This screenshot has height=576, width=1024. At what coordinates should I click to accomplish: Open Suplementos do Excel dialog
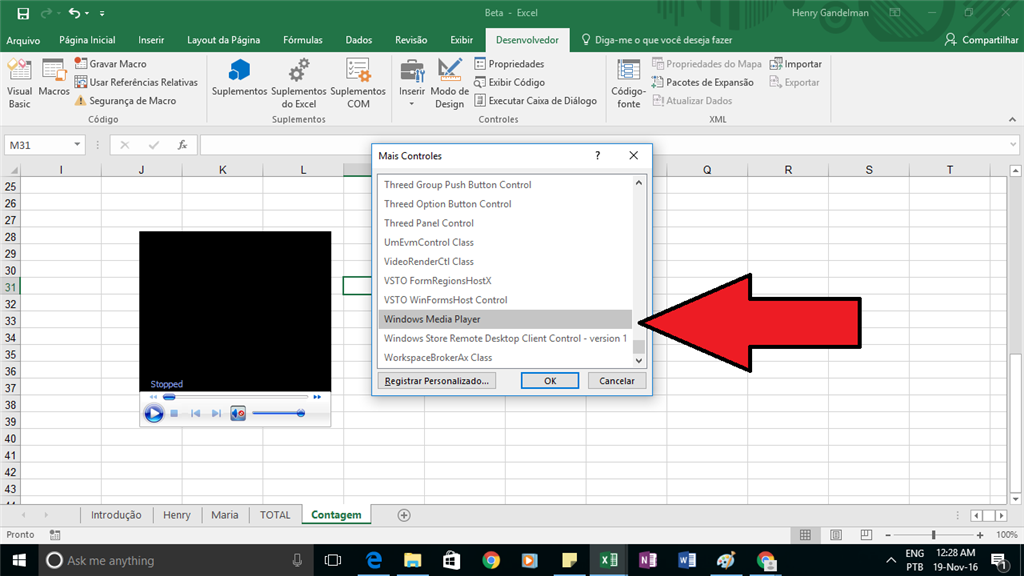(298, 83)
